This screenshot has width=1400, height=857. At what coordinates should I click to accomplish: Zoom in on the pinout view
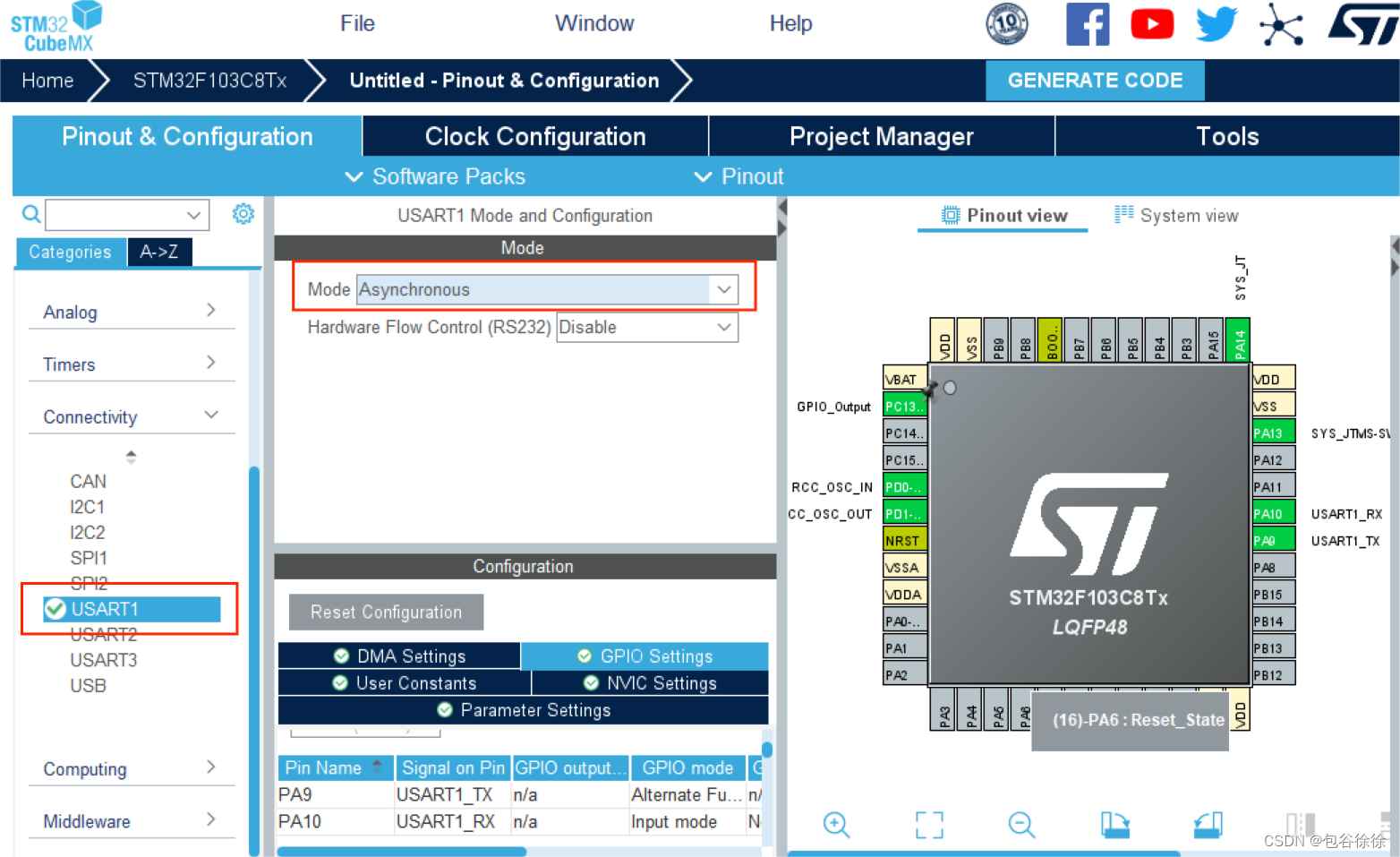(x=836, y=824)
